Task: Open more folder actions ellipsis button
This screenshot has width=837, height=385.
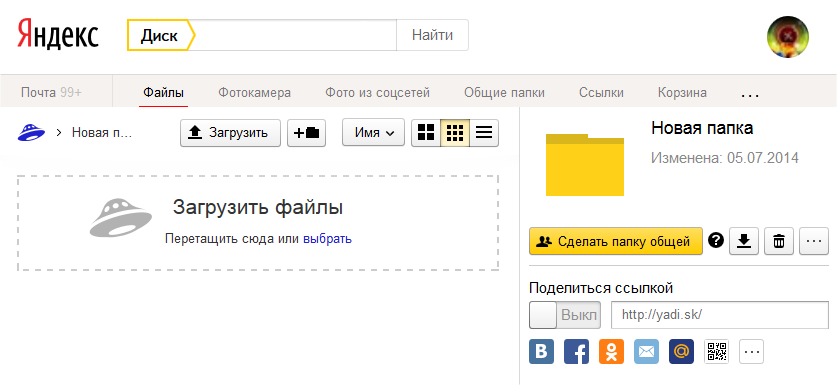Action: coord(814,241)
